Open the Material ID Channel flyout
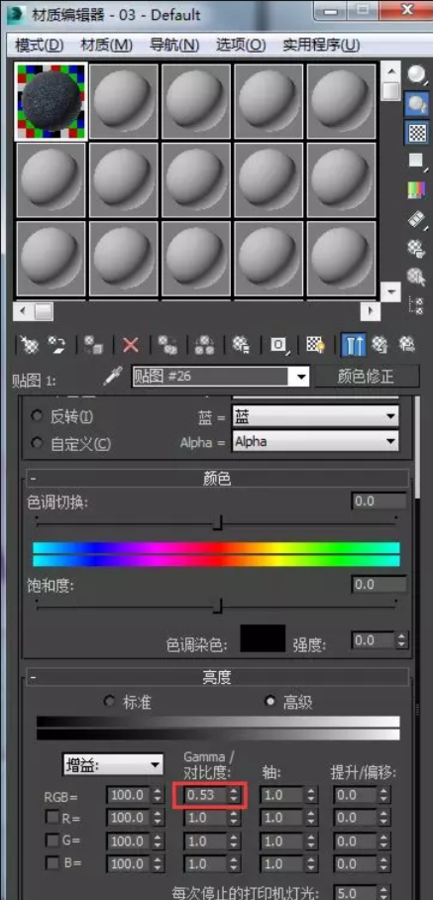The image size is (433, 900). (x=280, y=344)
